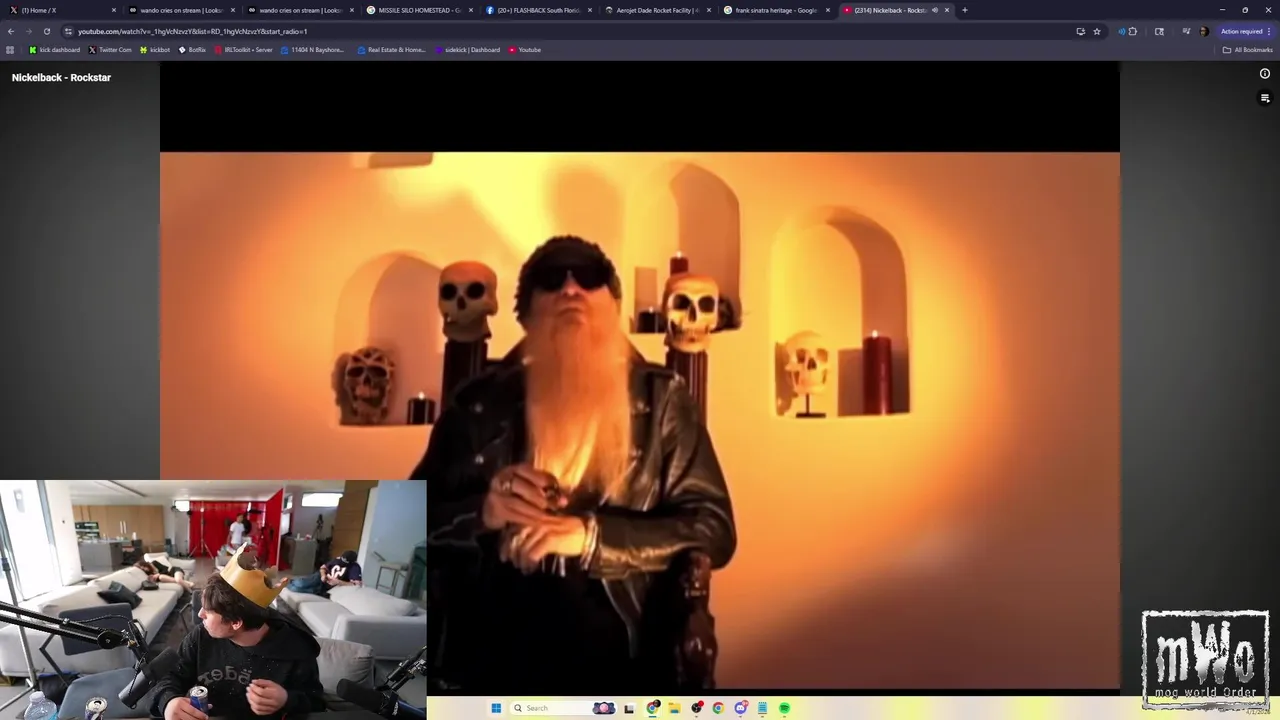The width and height of the screenshot is (1280, 720).
Task: Go back to the previous page
Action: (11, 31)
